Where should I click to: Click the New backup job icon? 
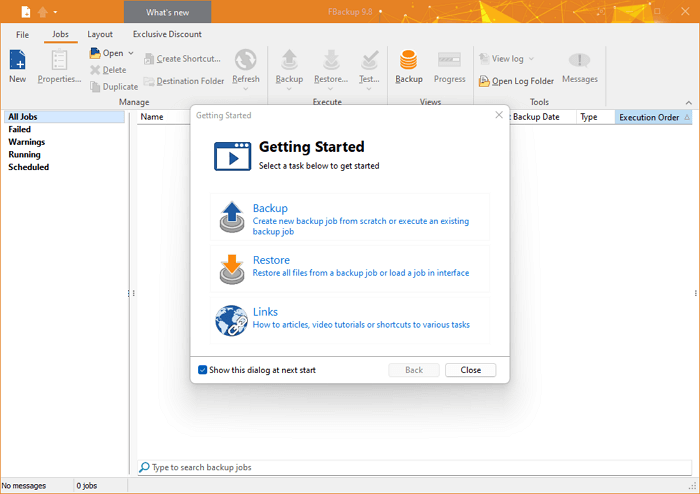[x=17, y=61]
